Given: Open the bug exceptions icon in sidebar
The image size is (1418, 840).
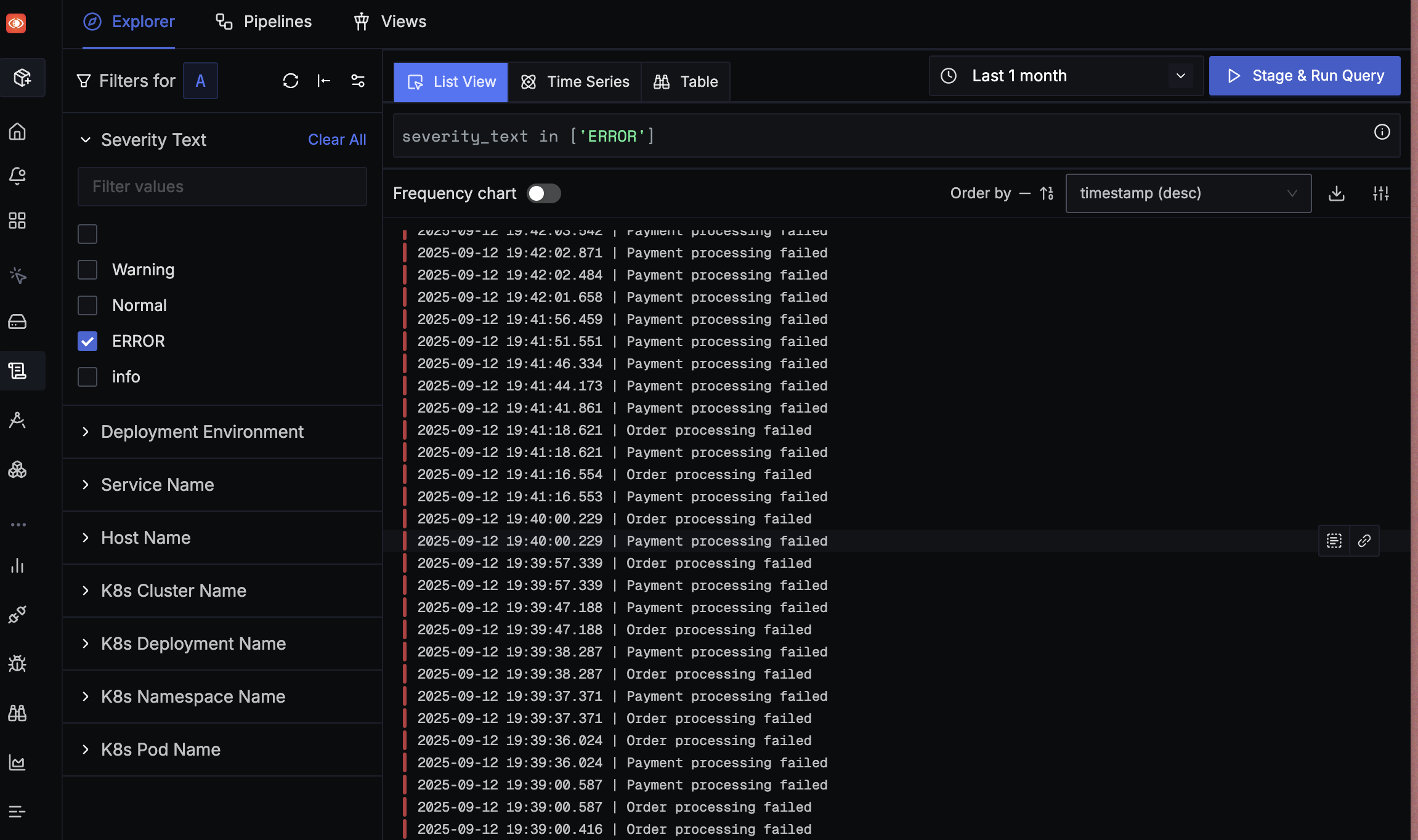Looking at the screenshot, I should tap(18, 663).
